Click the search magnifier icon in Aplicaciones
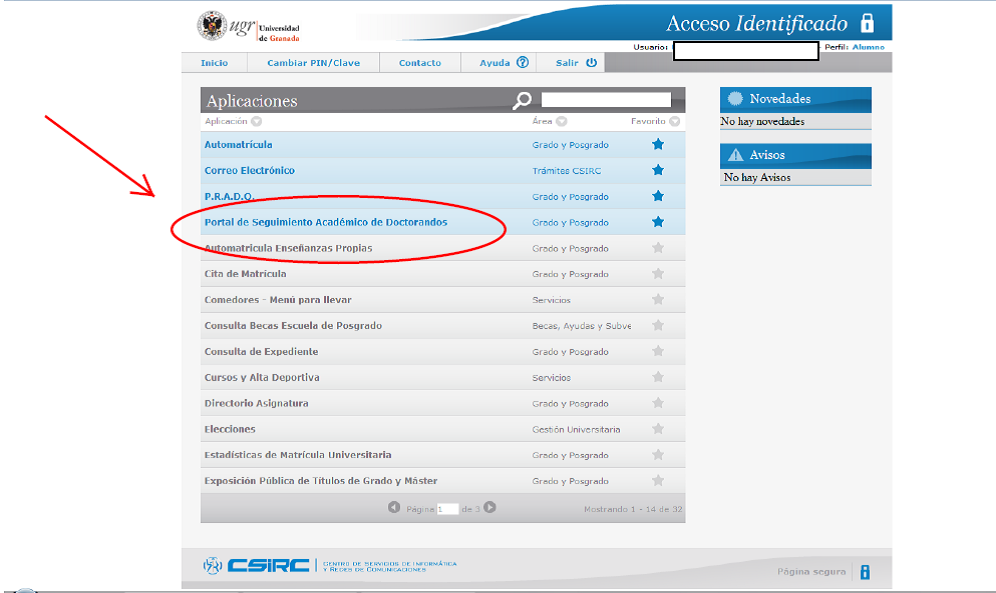Screen dimensions: 996x593 click(x=522, y=100)
